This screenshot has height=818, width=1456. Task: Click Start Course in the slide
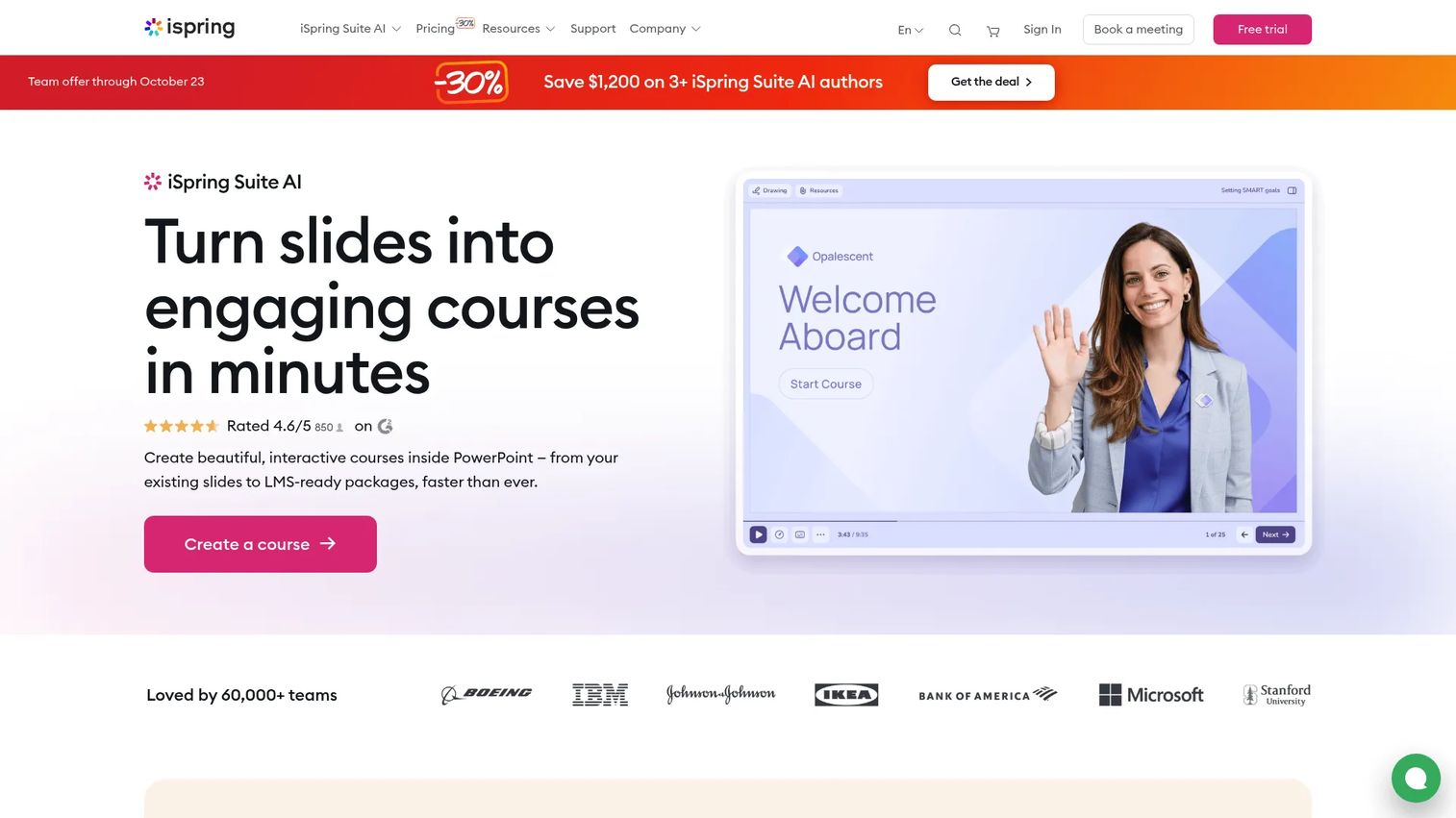pos(826,384)
